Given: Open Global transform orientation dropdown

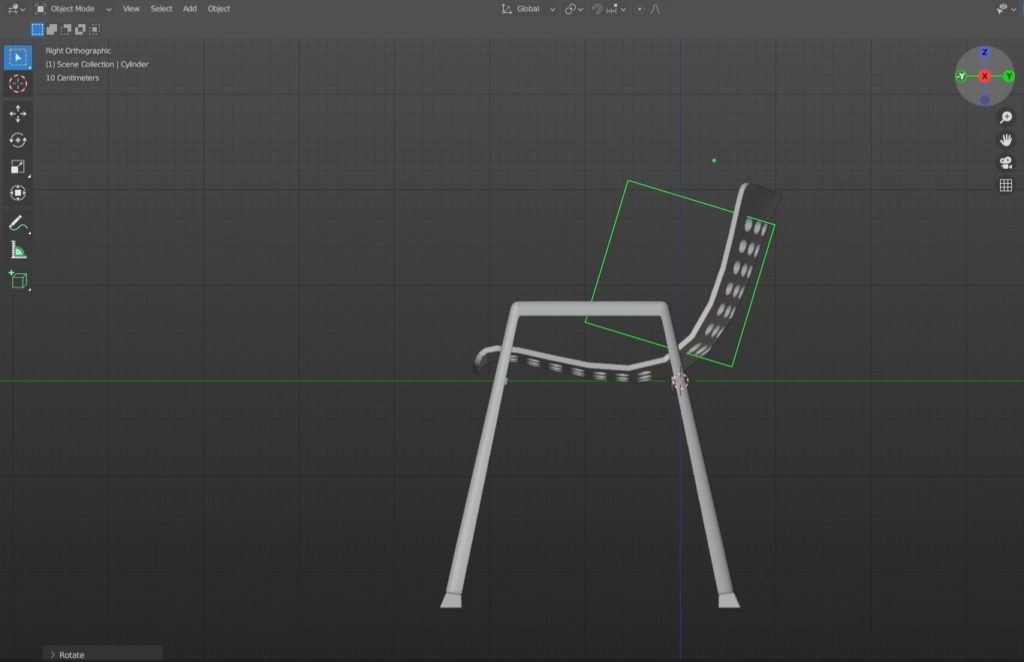Looking at the screenshot, I should coord(528,9).
